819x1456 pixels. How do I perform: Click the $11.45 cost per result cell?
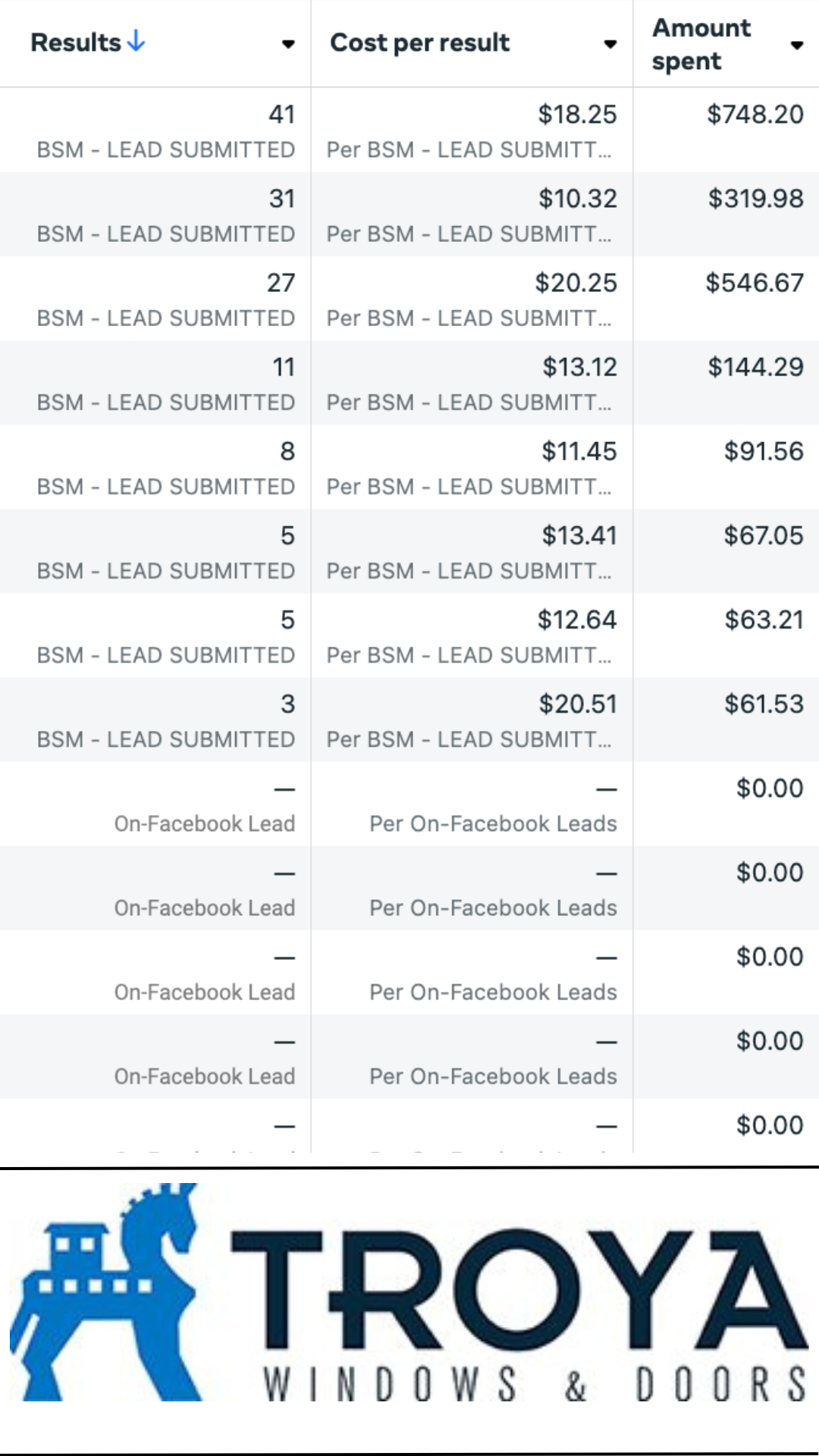pos(579,451)
